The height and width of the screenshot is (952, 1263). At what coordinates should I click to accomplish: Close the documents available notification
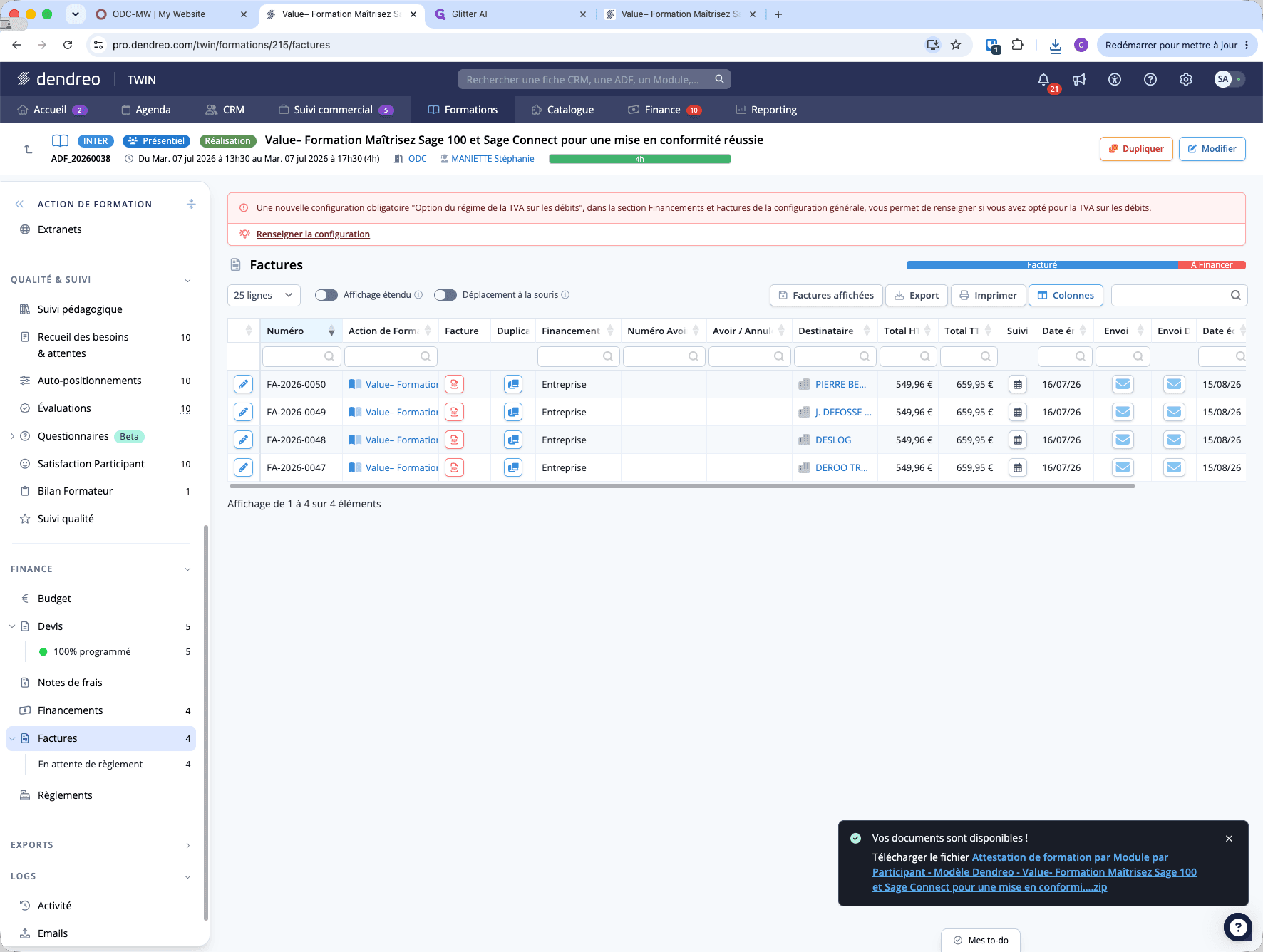1229,839
